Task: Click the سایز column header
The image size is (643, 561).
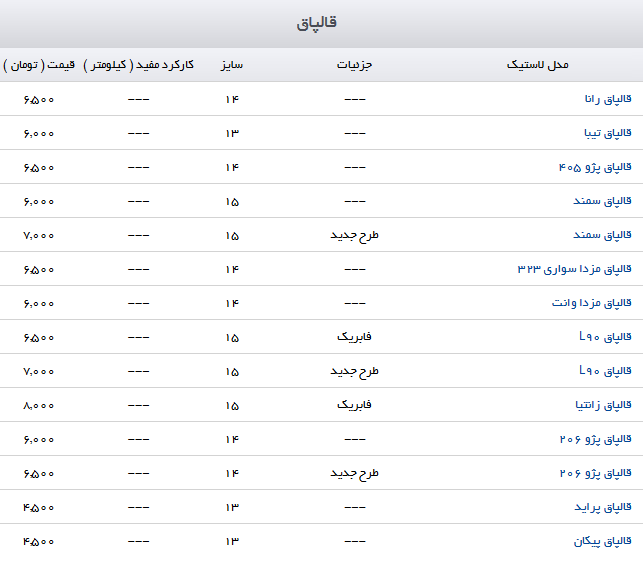Action: (232, 66)
